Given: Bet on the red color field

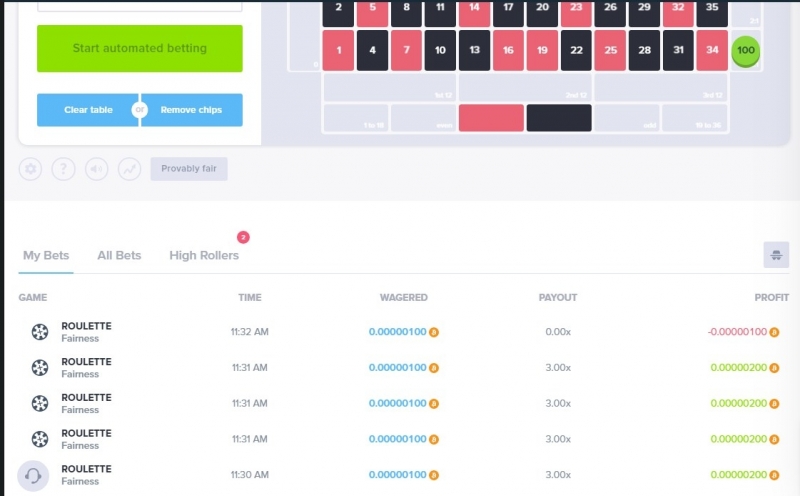Looking at the screenshot, I should click(491, 118).
